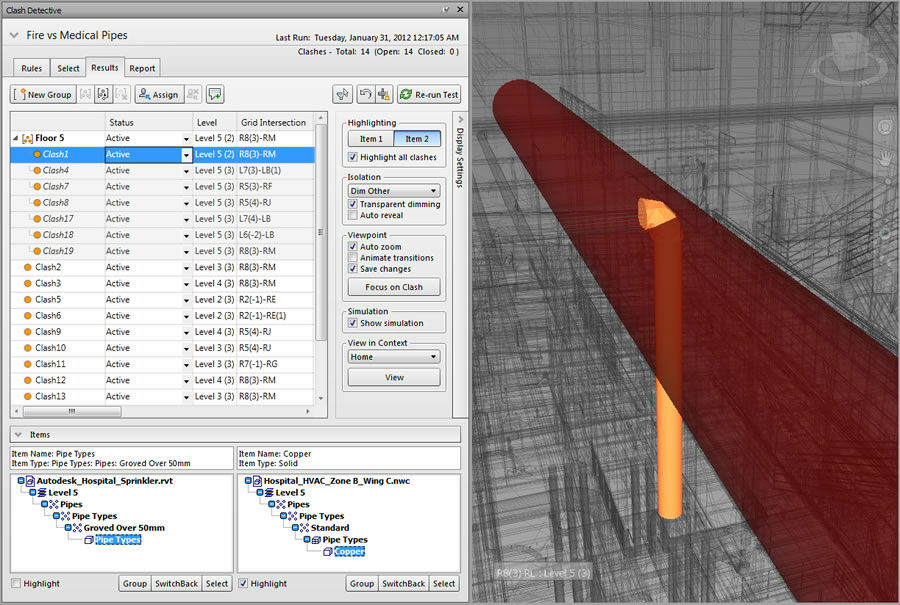This screenshot has width=900, height=605.
Task: Uncheck Highlight all clashes
Action: pos(353,158)
